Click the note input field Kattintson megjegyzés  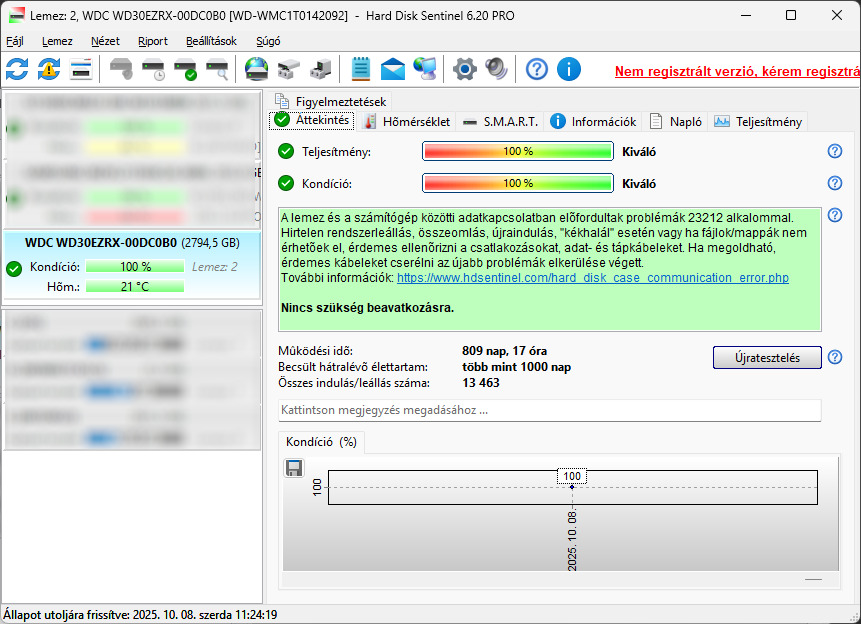point(550,410)
